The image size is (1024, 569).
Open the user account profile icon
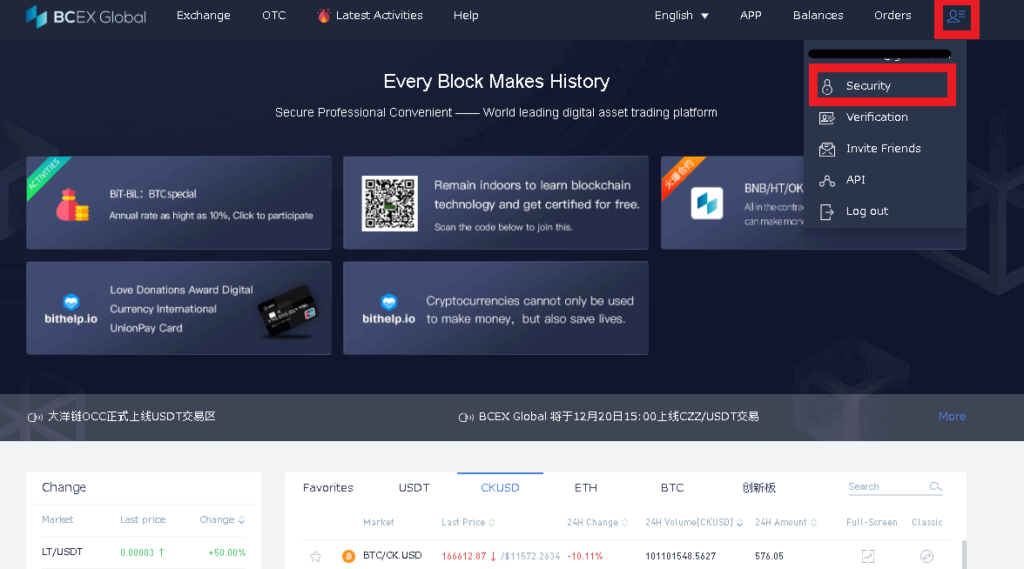coord(956,16)
